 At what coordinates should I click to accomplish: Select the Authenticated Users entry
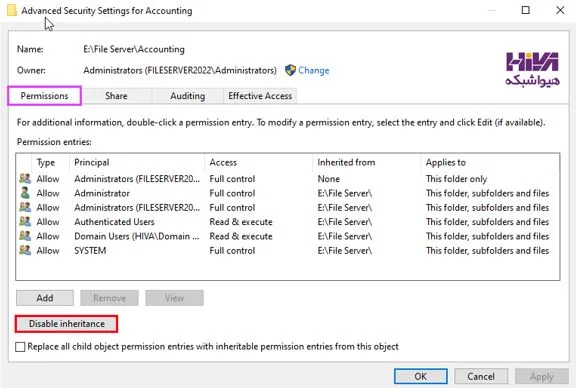(288, 222)
